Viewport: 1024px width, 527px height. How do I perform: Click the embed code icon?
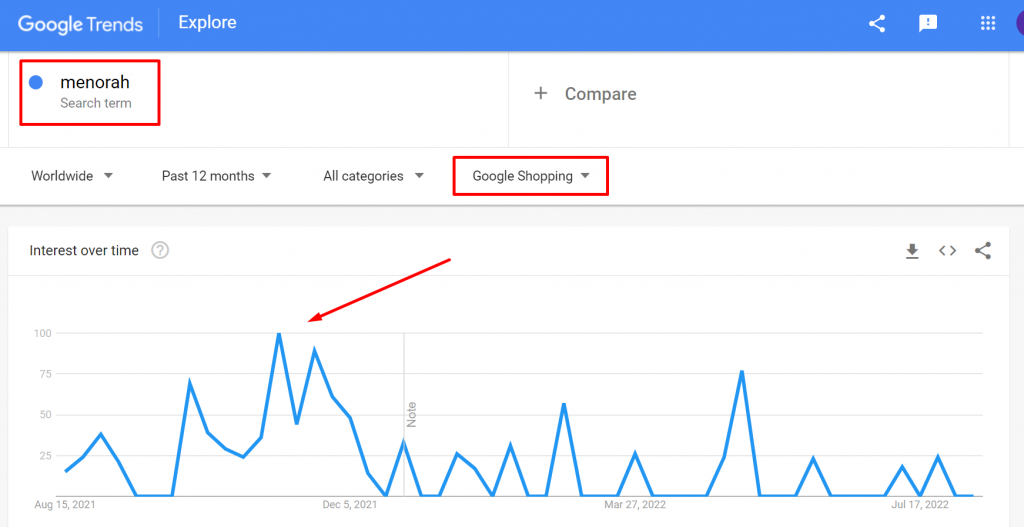947,251
